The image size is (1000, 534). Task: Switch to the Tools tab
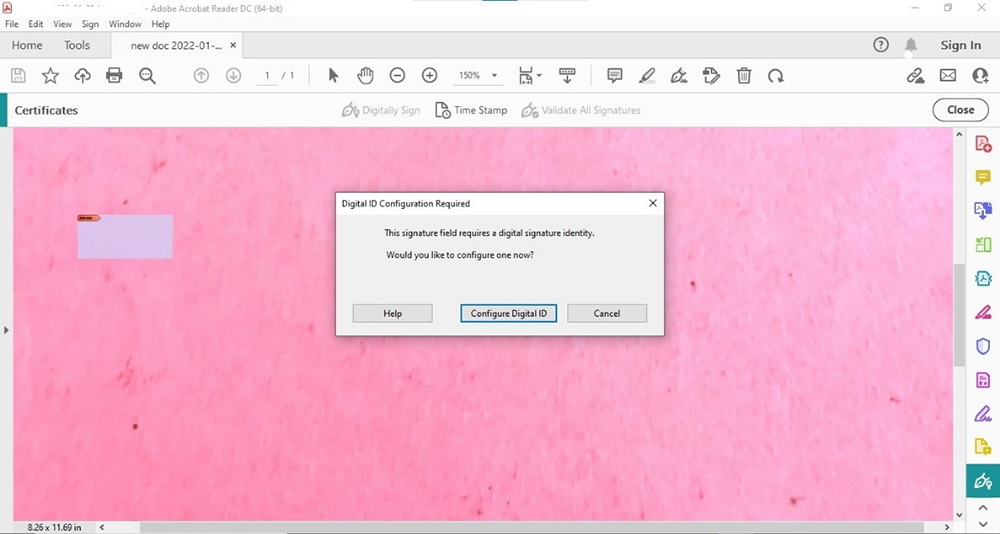(77, 45)
